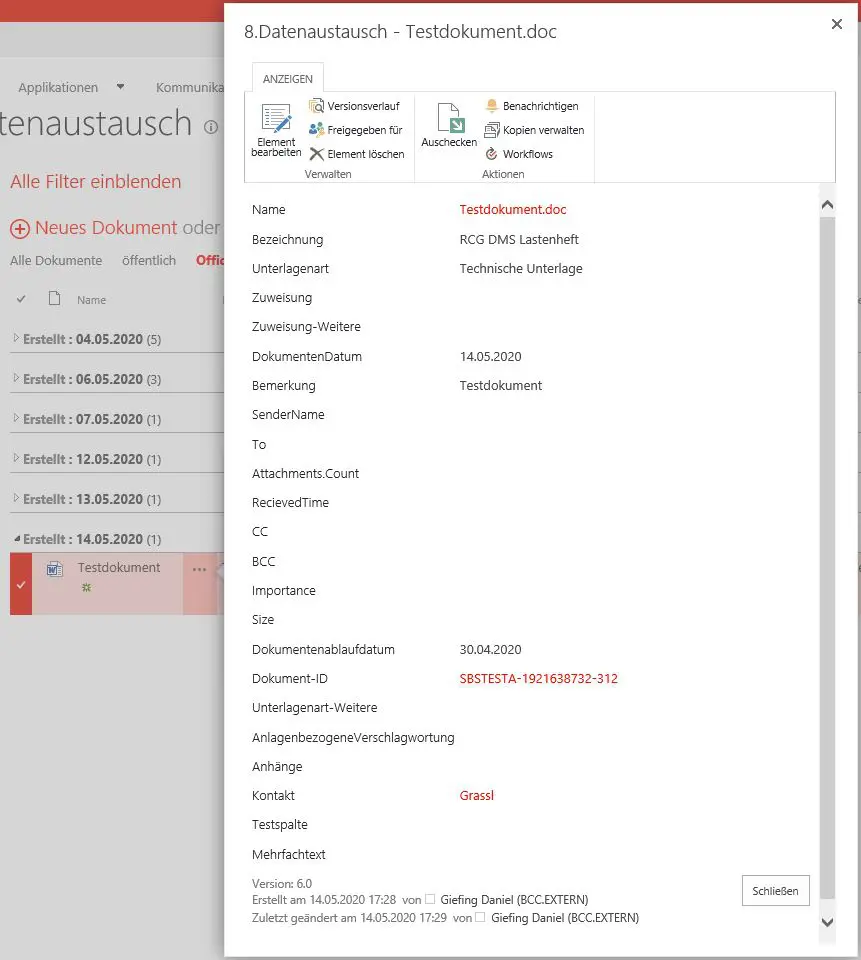Expand the Erstellt: 04.05.2020 group
This screenshot has height=960, width=861.
[x=17, y=339]
